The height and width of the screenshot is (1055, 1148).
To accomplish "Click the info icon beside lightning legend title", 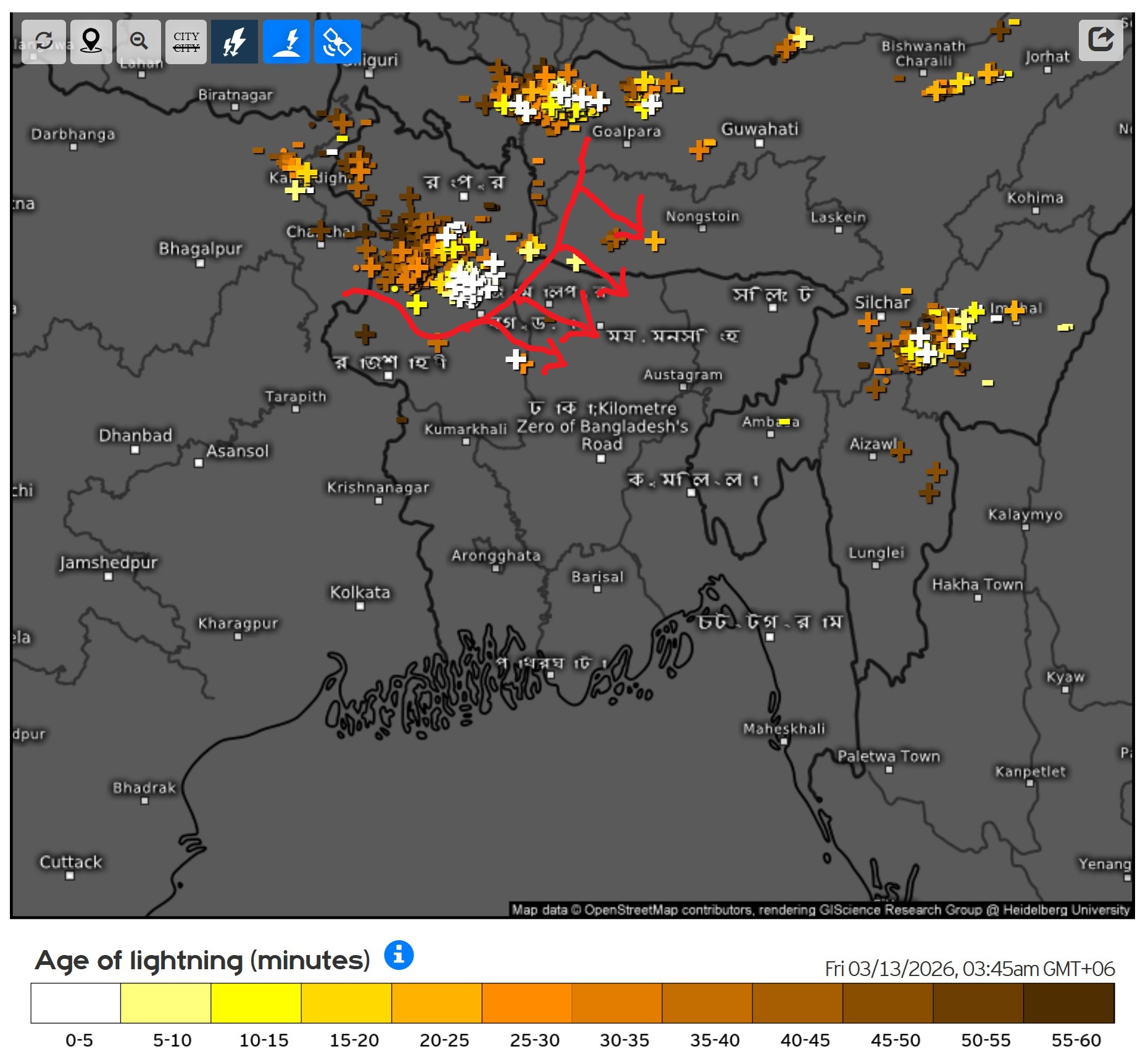I will pyautogui.click(x=399, y=954).
